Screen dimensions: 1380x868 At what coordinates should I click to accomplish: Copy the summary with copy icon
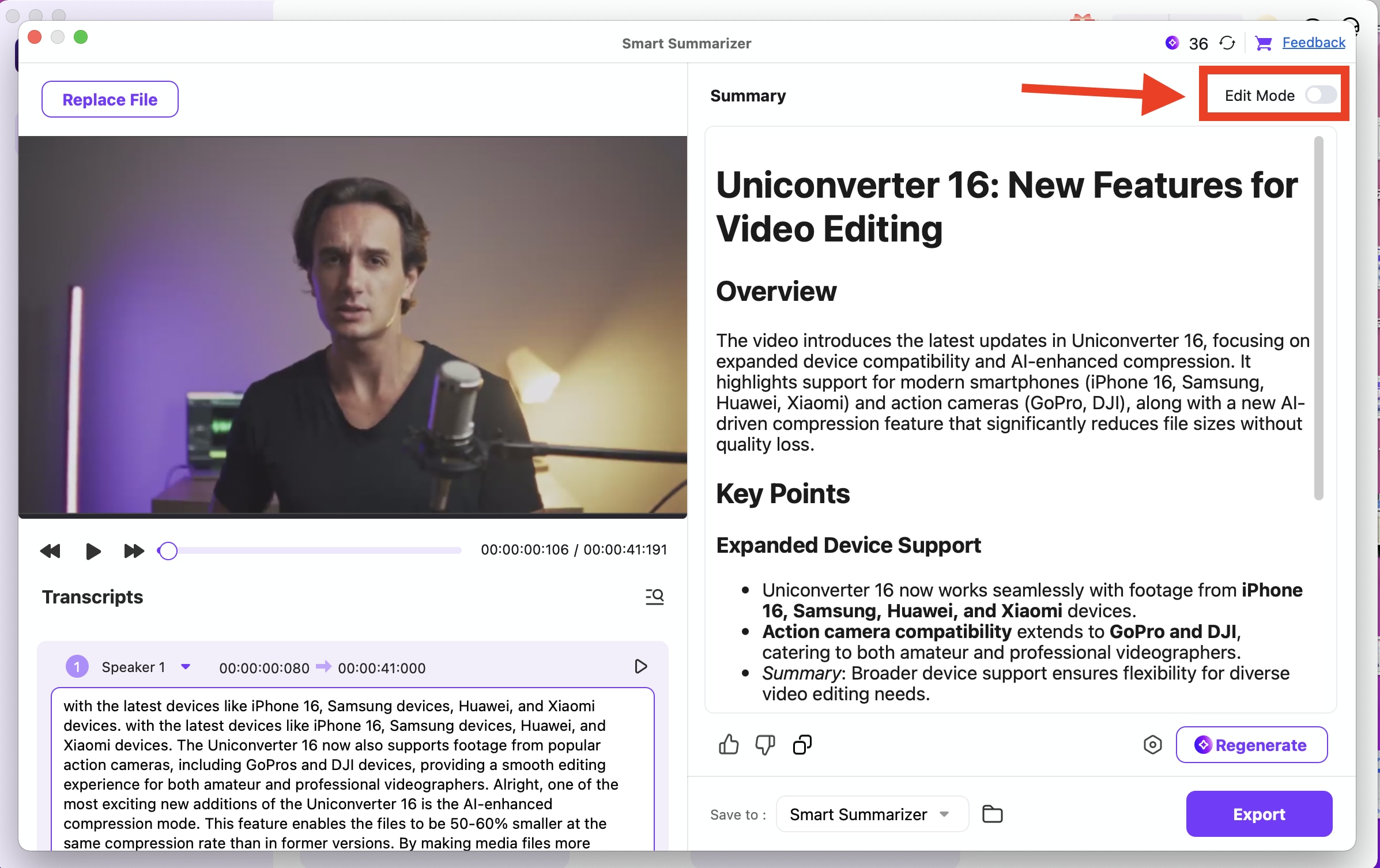(802, 745)
